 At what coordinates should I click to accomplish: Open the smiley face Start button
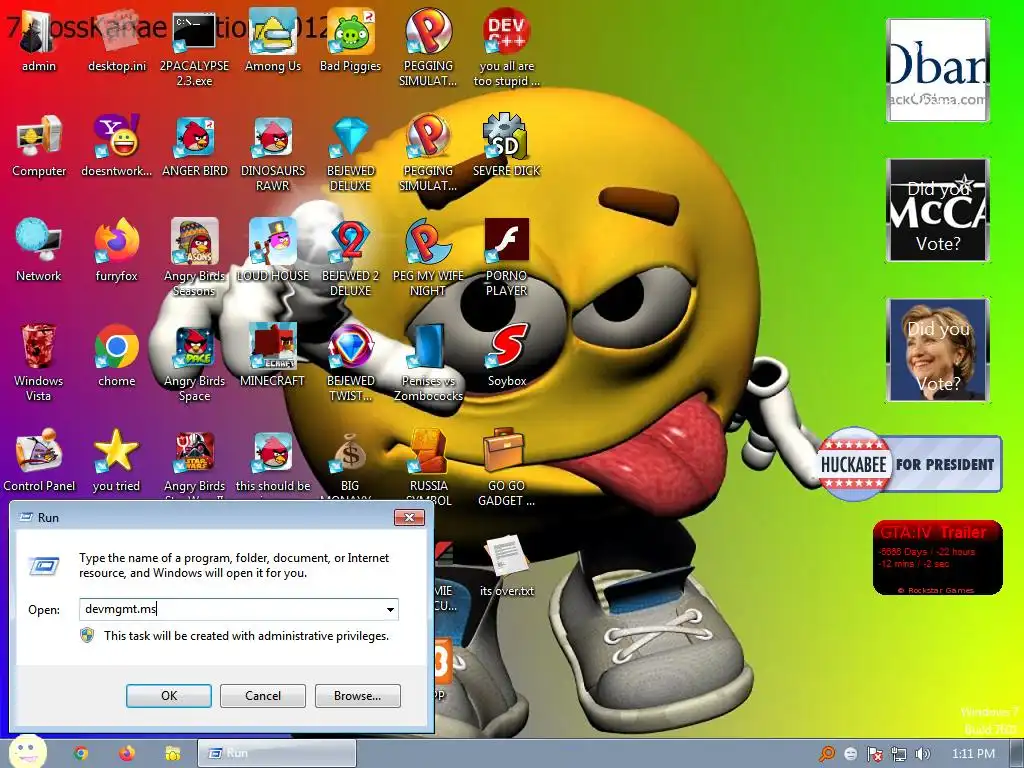[x=27, y=752]
